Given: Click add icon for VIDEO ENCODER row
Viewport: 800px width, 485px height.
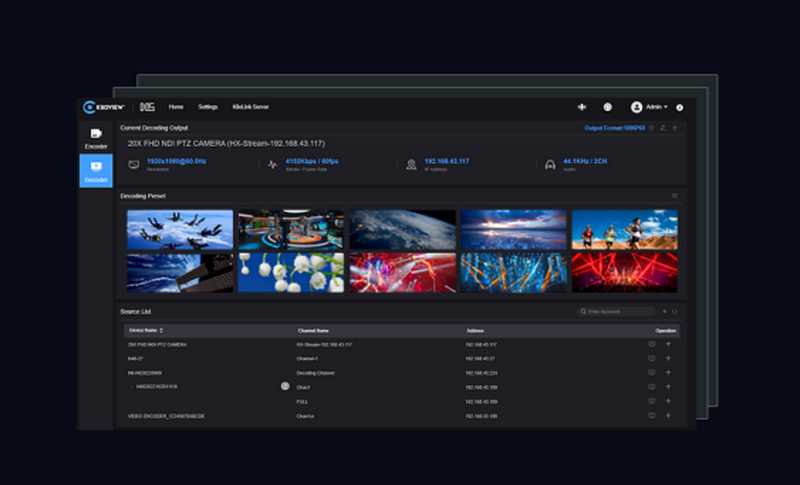Looking at the screenshot, I should point(667,415).
